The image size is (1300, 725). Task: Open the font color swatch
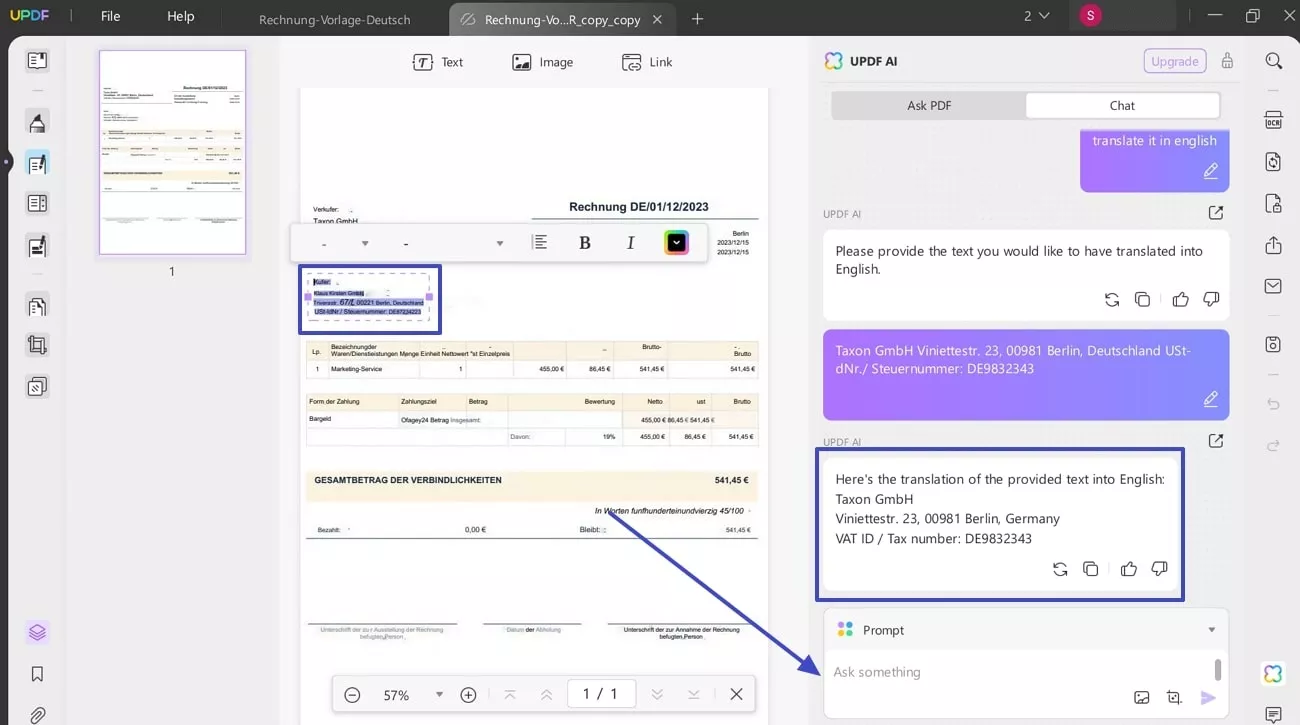point(676,242)
